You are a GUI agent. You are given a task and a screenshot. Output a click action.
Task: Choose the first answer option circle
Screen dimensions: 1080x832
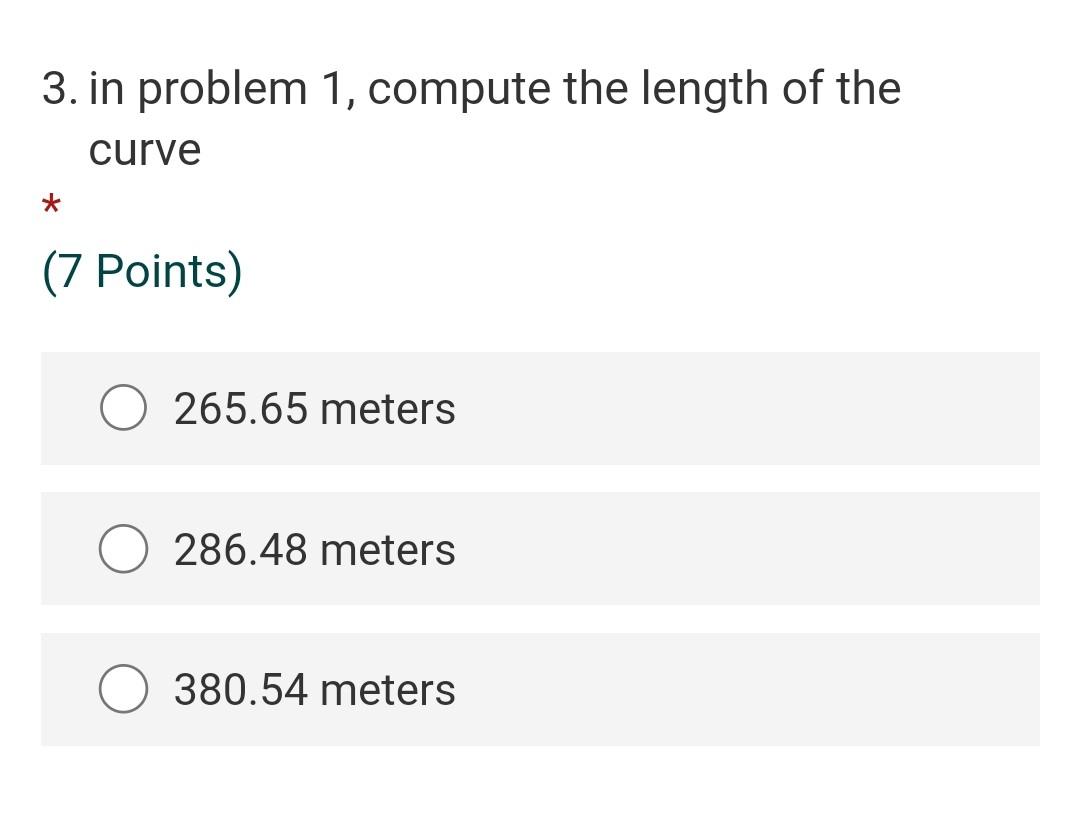(122, 407)
